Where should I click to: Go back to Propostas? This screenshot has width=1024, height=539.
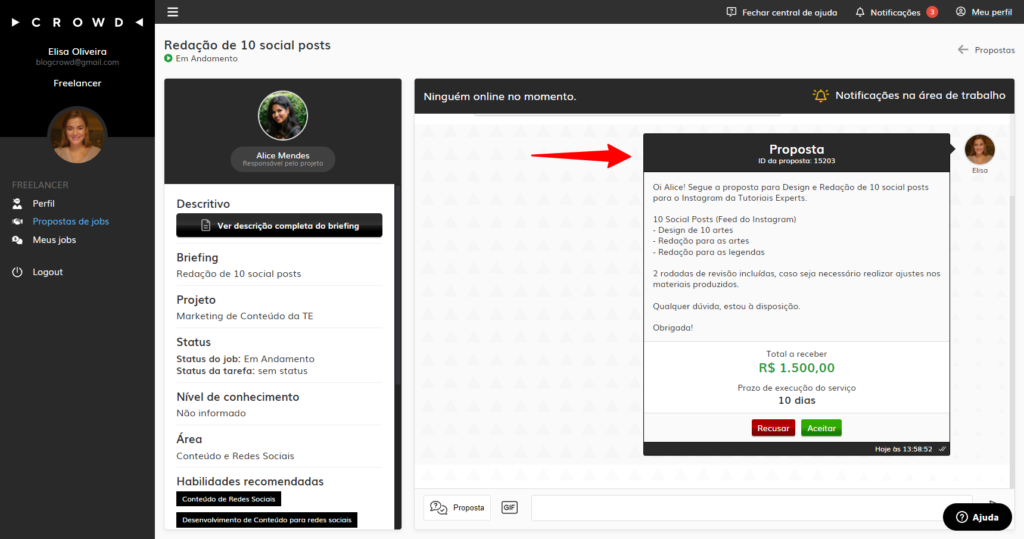tap(986, 50)
